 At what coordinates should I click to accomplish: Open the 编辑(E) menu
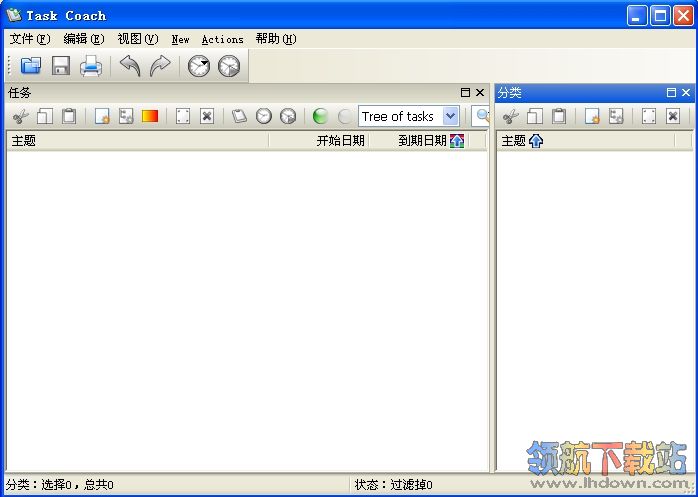84,39
